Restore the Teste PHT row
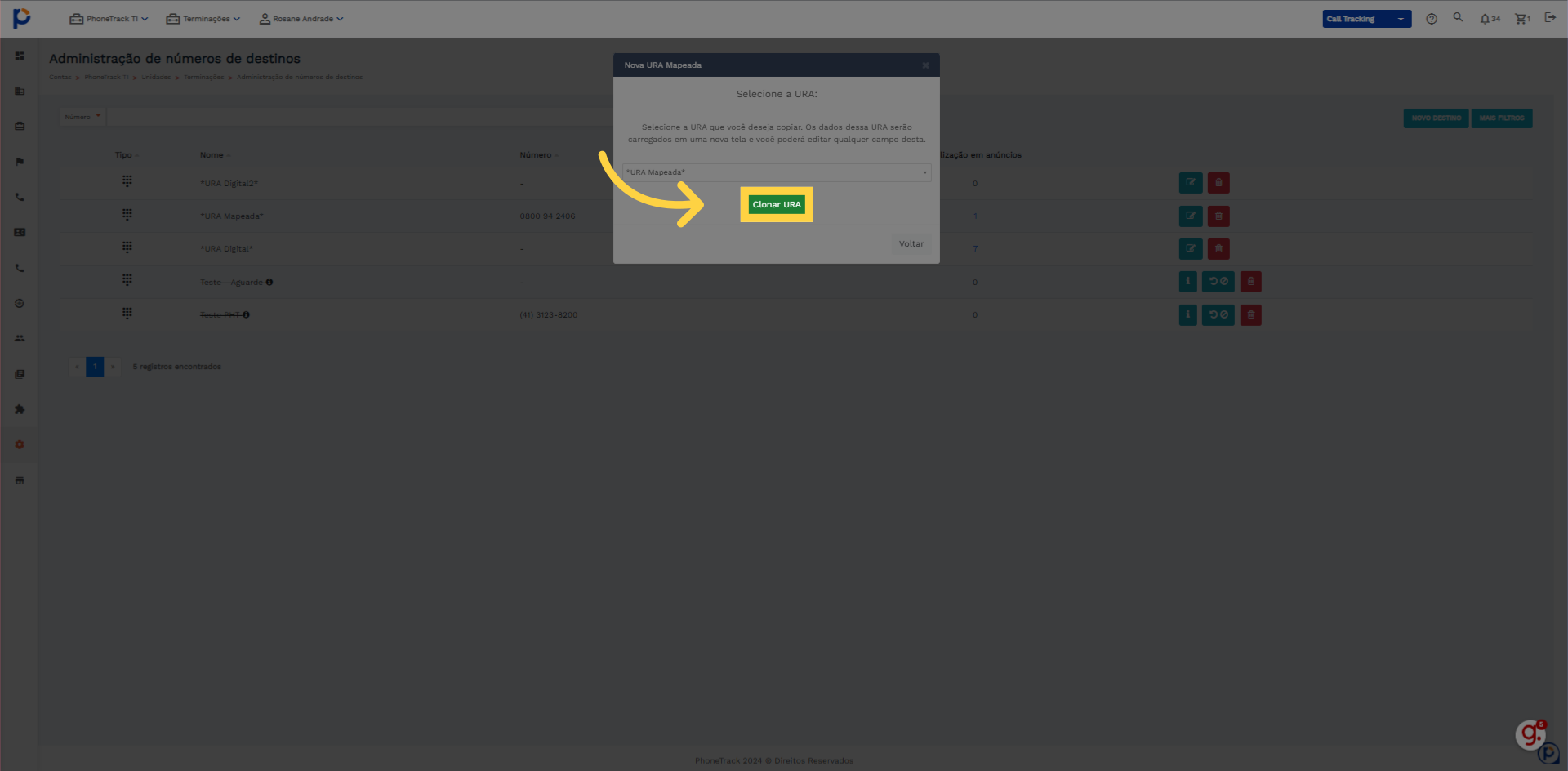This screenshot has width=1568, height=771. (1218, 314)
